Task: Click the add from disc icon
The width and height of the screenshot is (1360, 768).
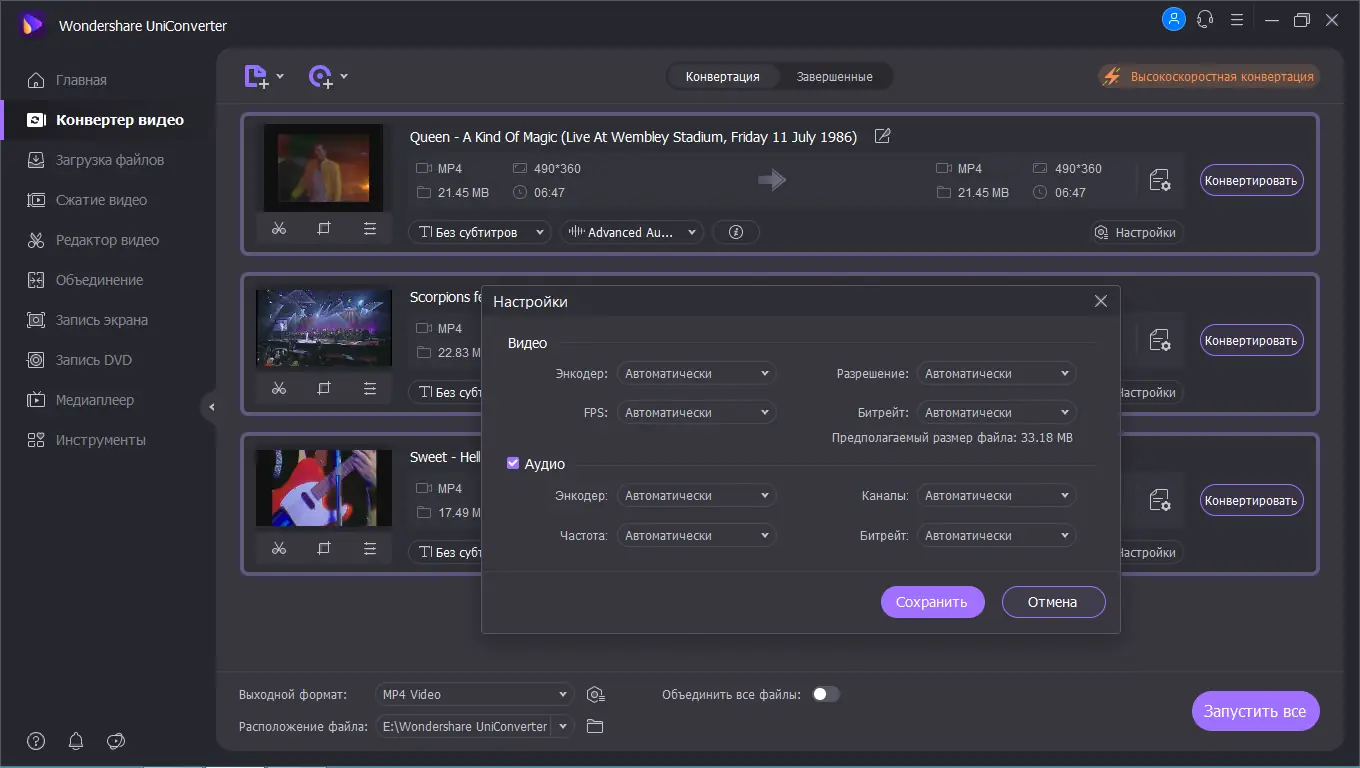Action: 321,77
